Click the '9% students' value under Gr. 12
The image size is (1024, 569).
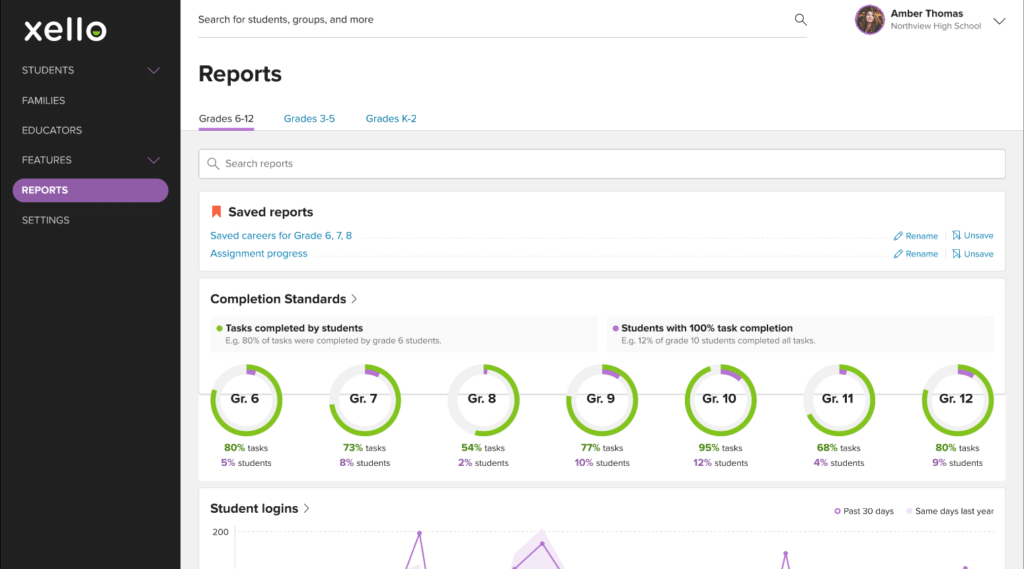(x=957, y=463)
